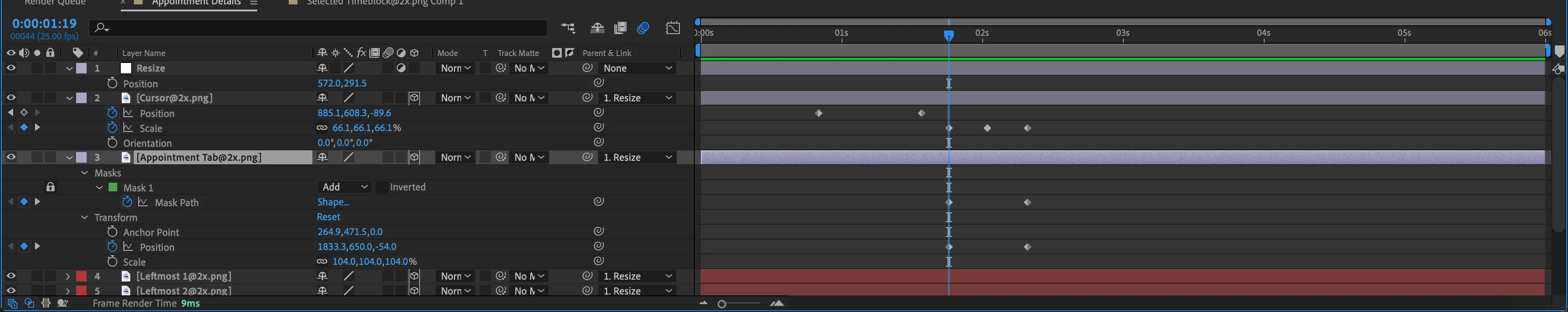Click the Mask Path stopwatch icon
1568x312 pixels.
[x=127, y=202]
